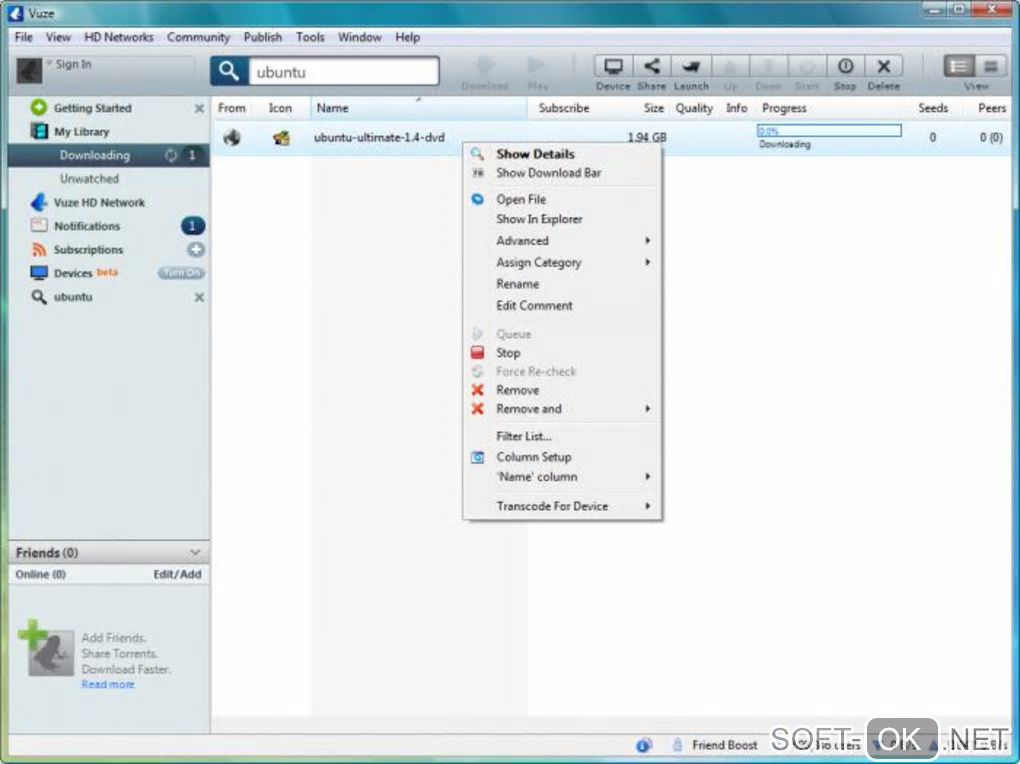Image resolution: width=1020 pixels, height=764 pixels.
Task: Switch to compact view icon
Action: pyautogui.click(x=991, y=66)
